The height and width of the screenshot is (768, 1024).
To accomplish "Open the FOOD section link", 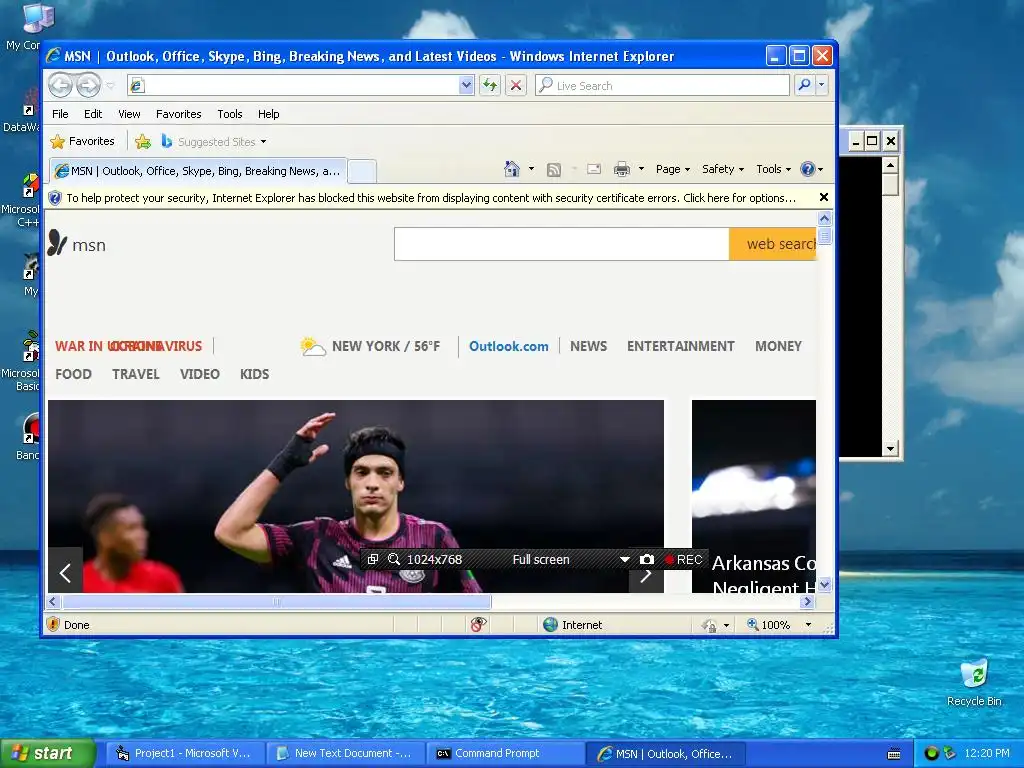I will (x=73, y=374).
